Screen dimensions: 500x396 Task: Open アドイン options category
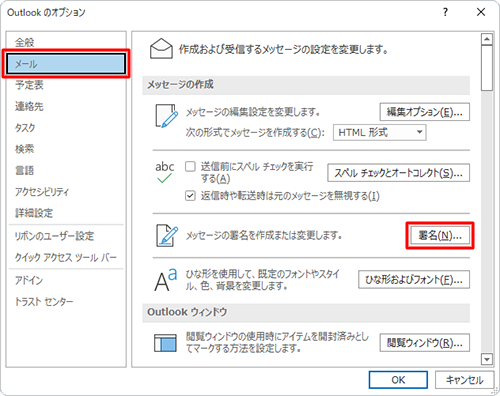coord(66,280)
